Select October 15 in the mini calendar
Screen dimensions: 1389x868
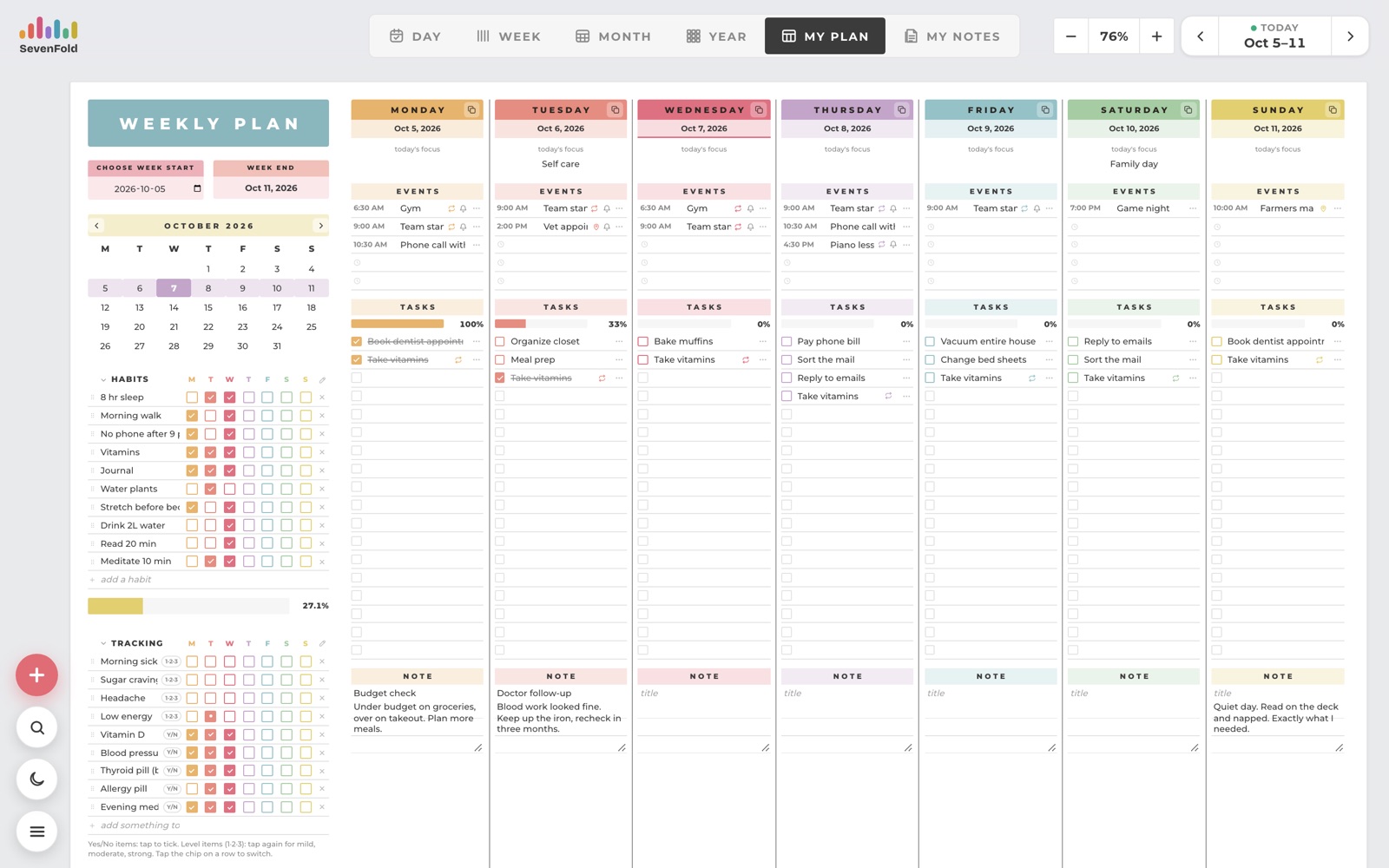coord(208,307)
